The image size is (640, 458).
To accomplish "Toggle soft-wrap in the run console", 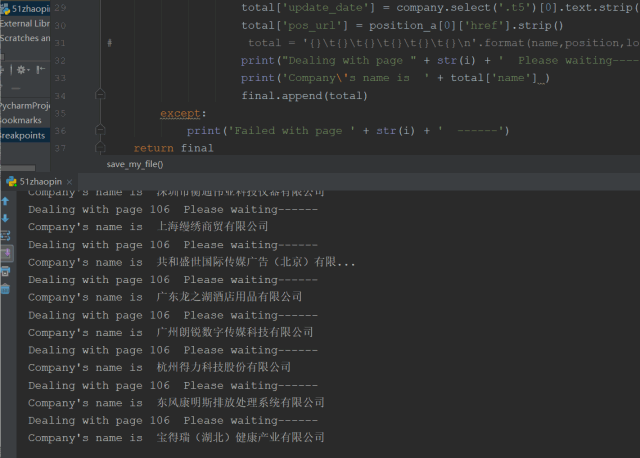I will [x=6, y=236].
